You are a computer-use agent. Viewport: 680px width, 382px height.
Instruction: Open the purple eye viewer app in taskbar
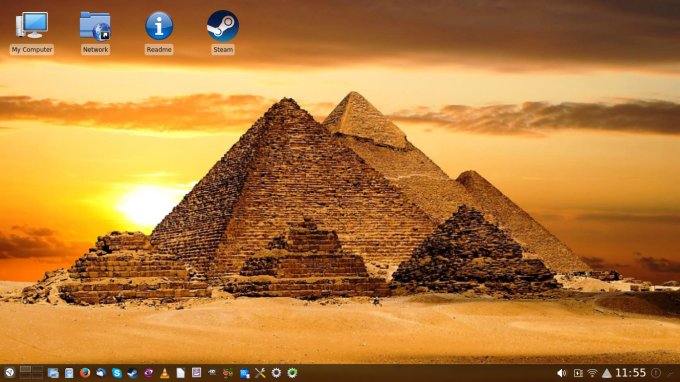(x=149, y=373)
